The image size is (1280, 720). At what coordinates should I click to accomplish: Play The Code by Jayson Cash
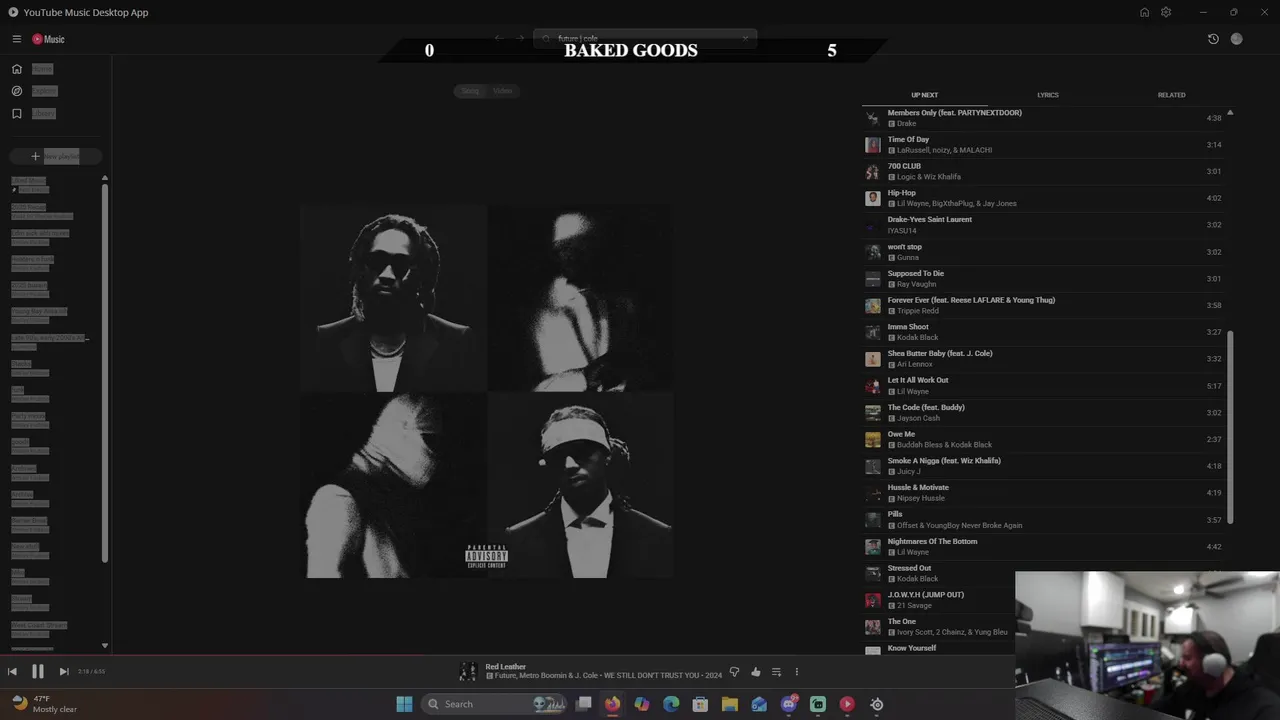[x=1045, y=413]
